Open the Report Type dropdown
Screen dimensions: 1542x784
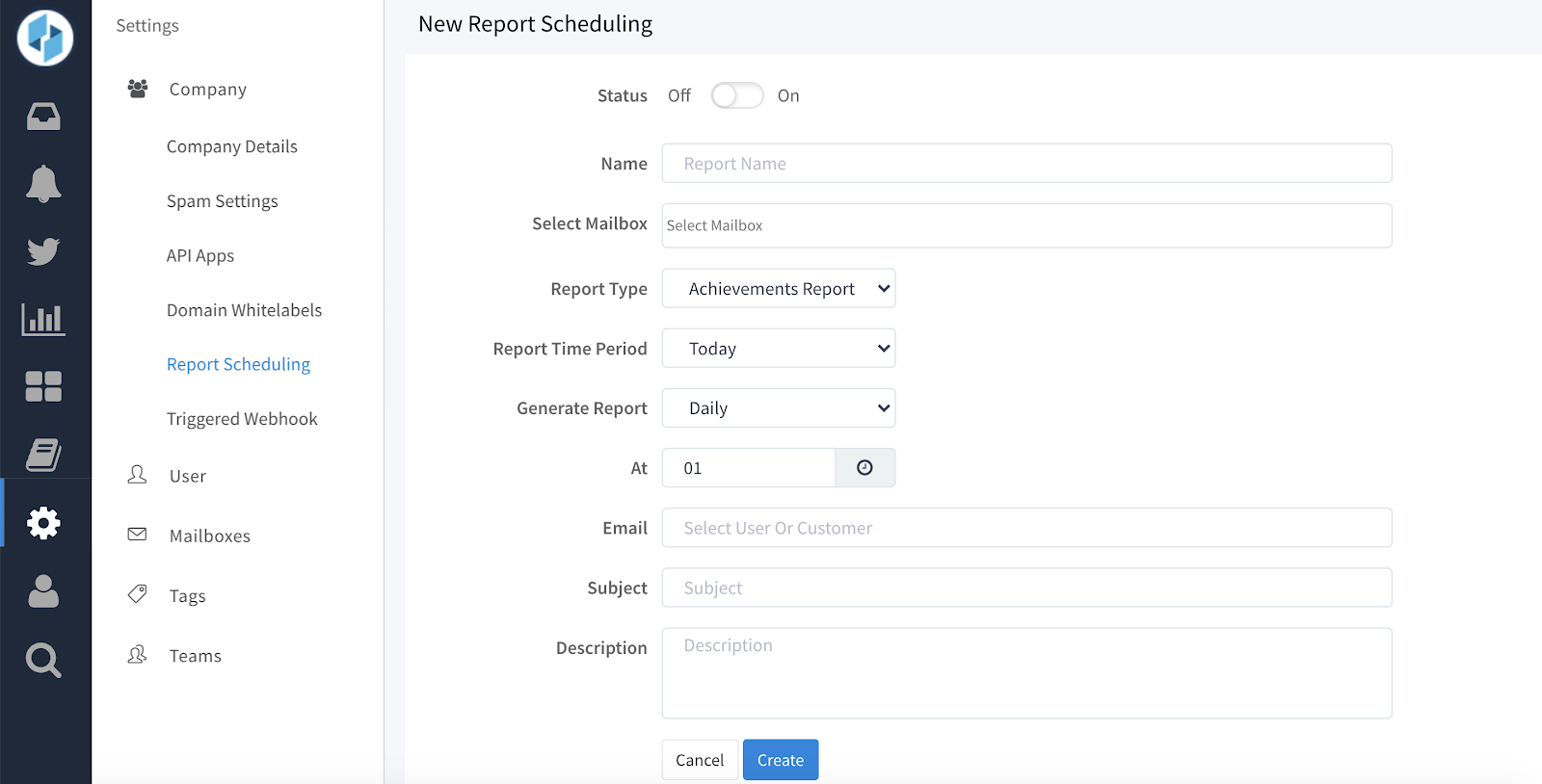pos(779,288)
